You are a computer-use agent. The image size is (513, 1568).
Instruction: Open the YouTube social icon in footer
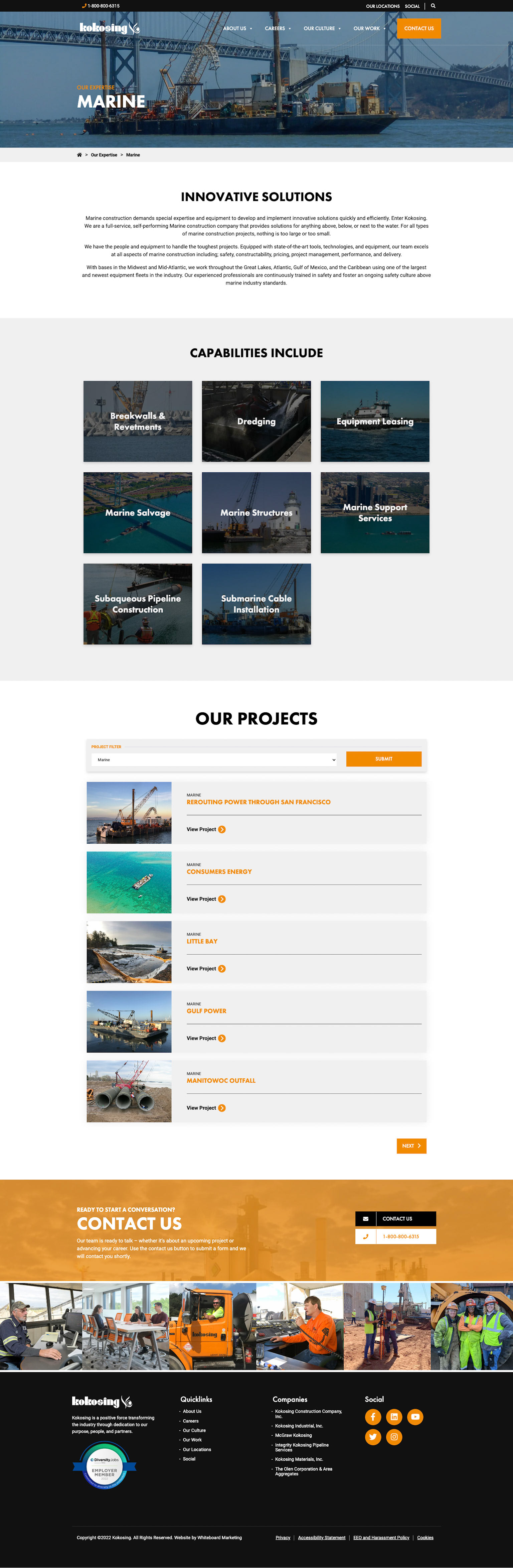415,1417
